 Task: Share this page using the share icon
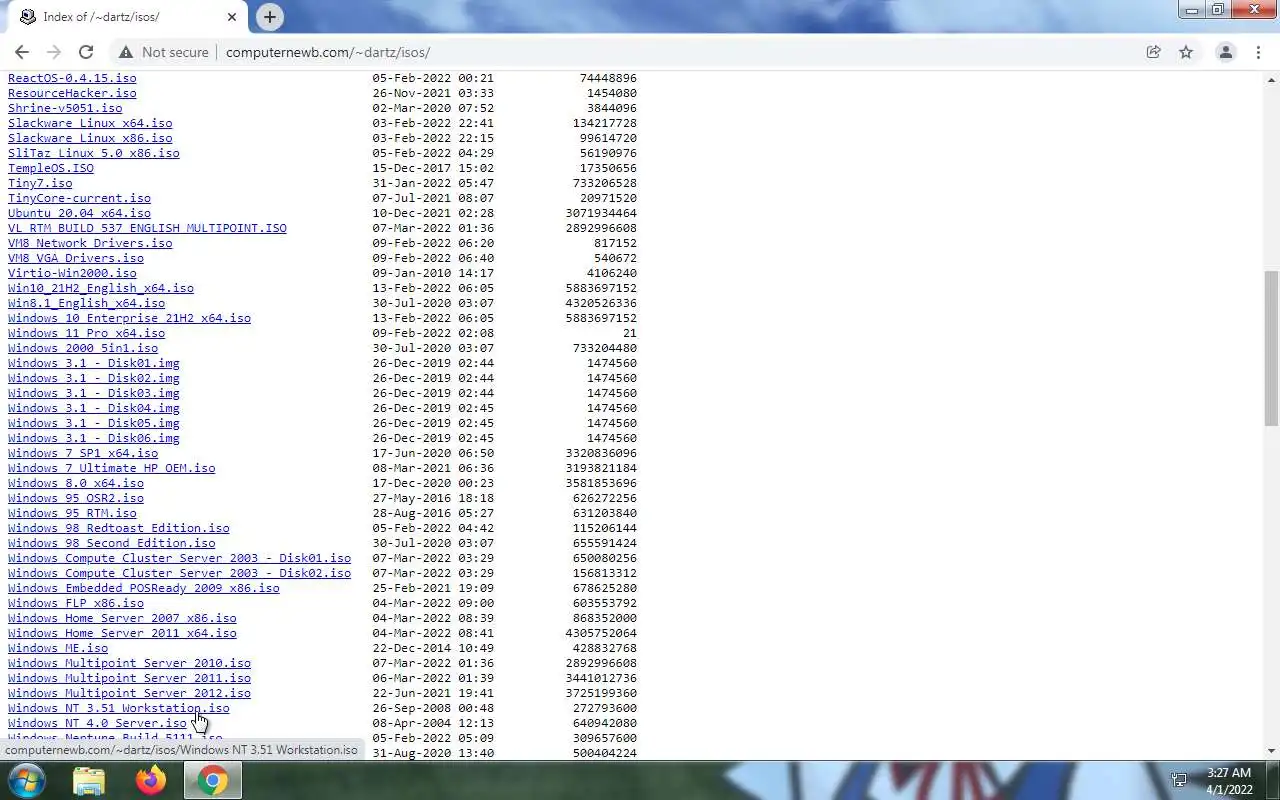pyautogui.click(x=1153, y=52)
